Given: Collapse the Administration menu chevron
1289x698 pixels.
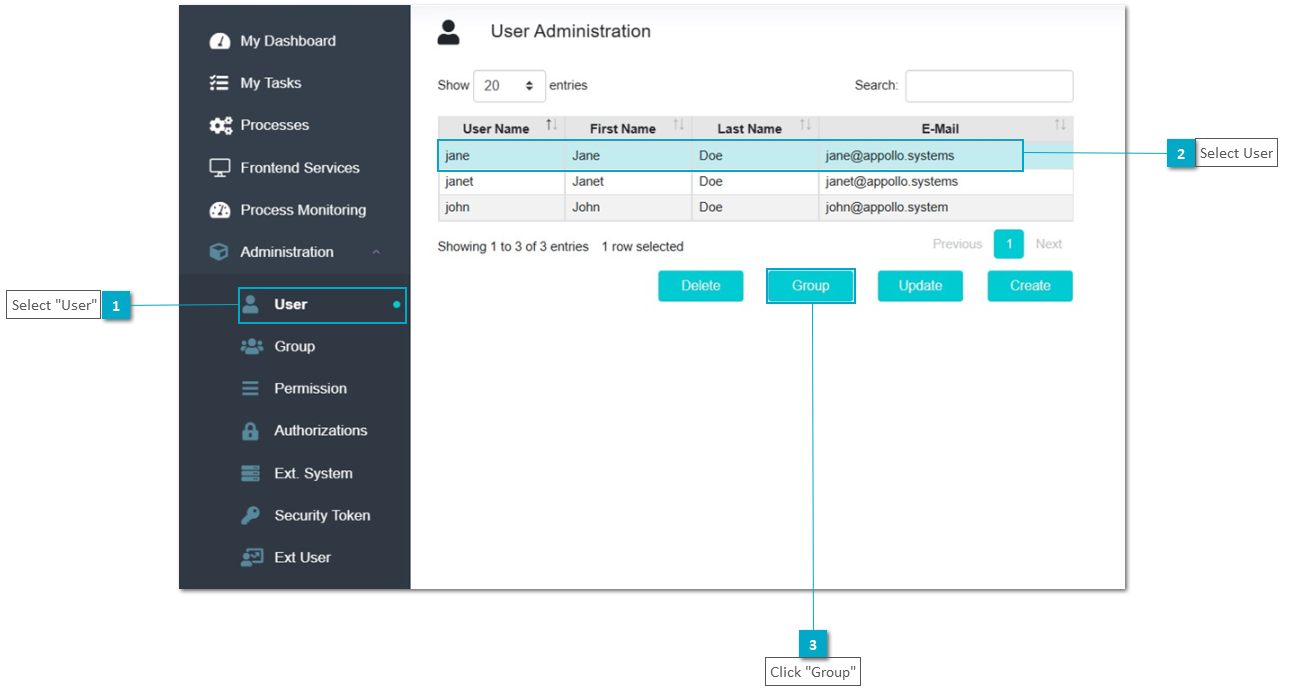Looking at the screenshot, I should tap(376, 252).
